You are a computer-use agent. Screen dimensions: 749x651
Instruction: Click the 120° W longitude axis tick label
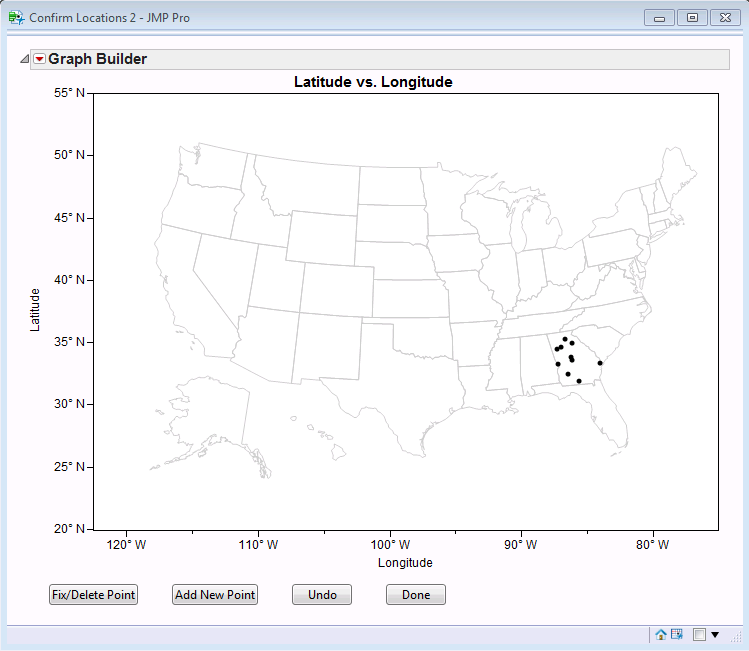click(x=127, y=544)
